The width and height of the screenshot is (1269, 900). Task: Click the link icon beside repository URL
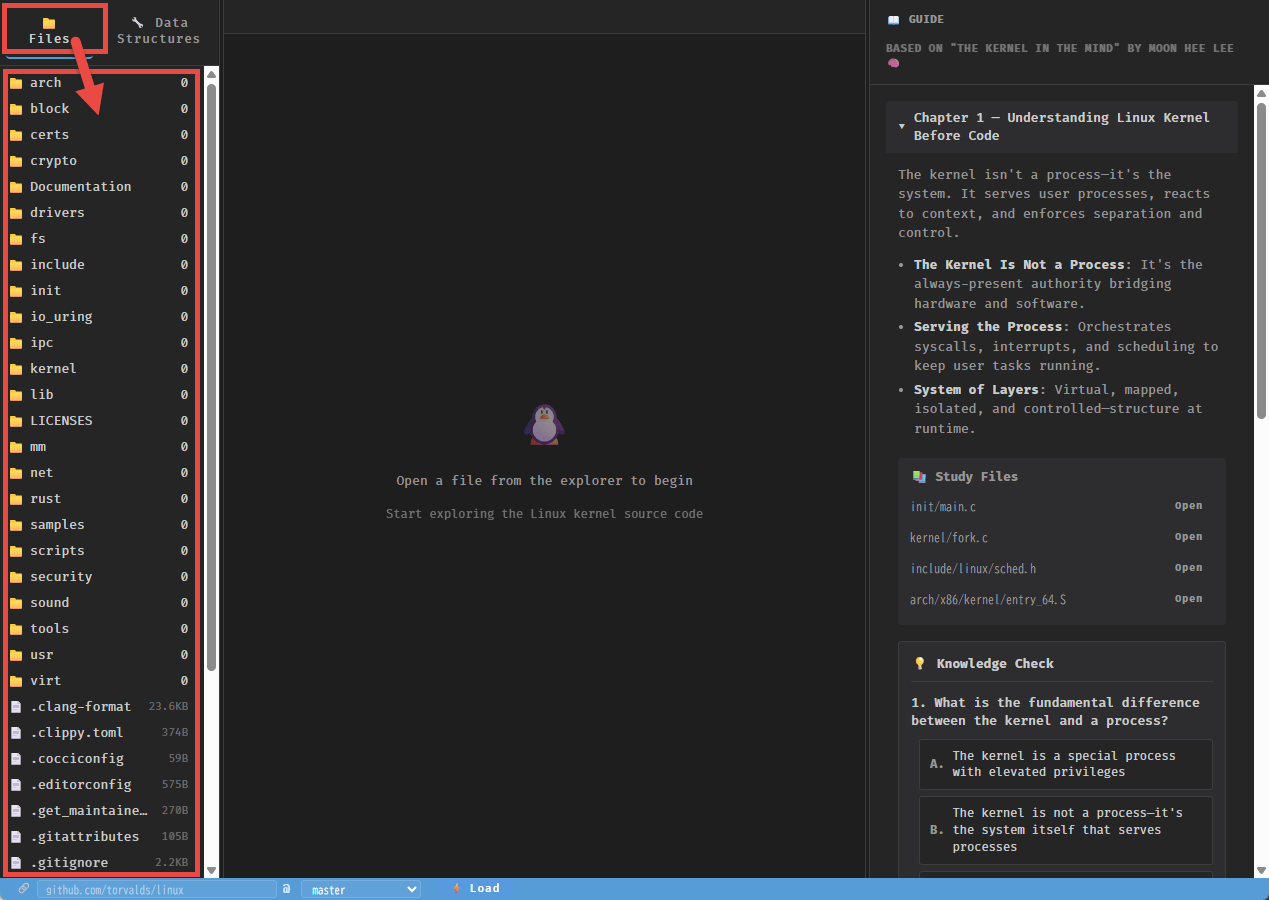tap(24, 888)
